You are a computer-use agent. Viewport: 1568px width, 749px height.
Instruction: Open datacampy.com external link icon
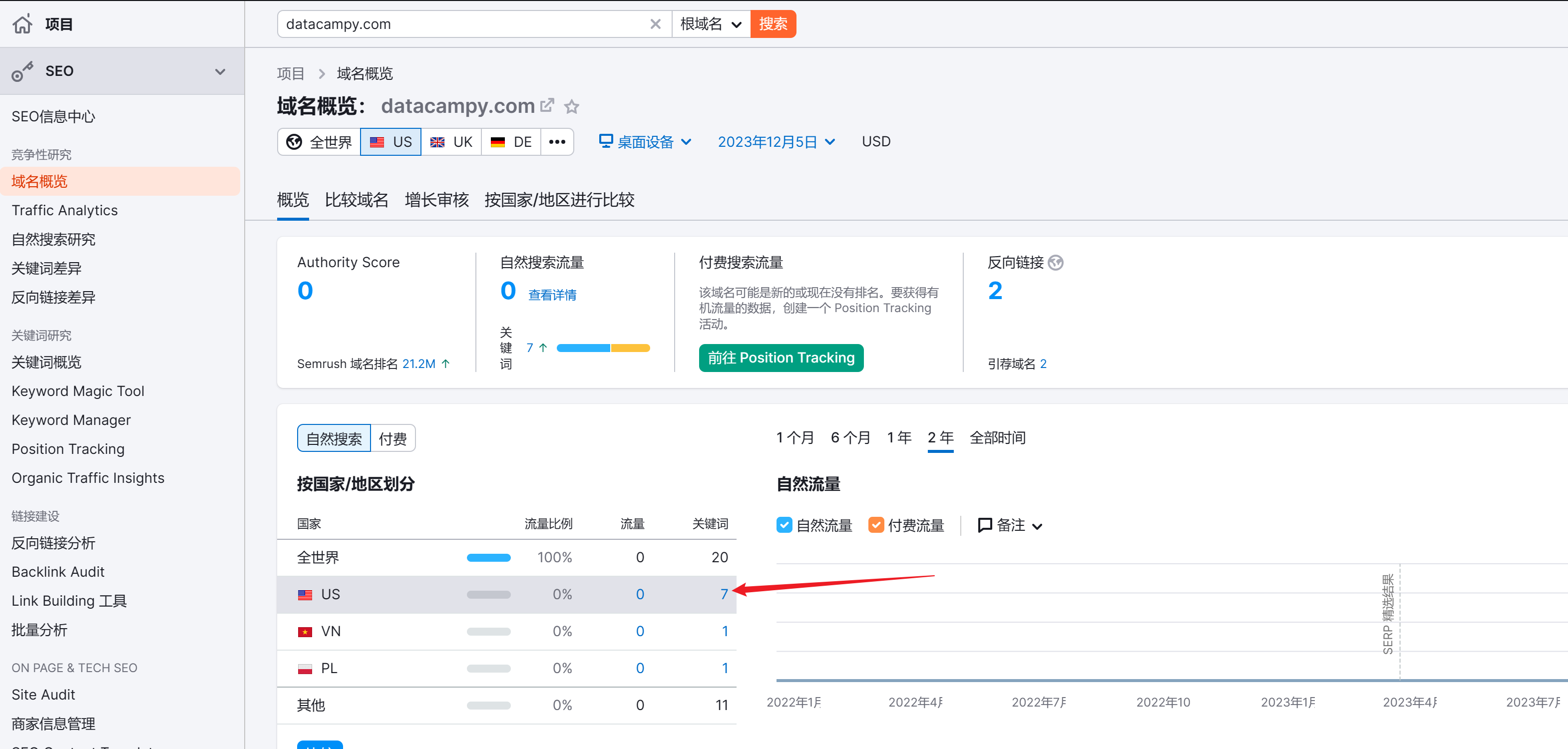(x=547, y=105)
